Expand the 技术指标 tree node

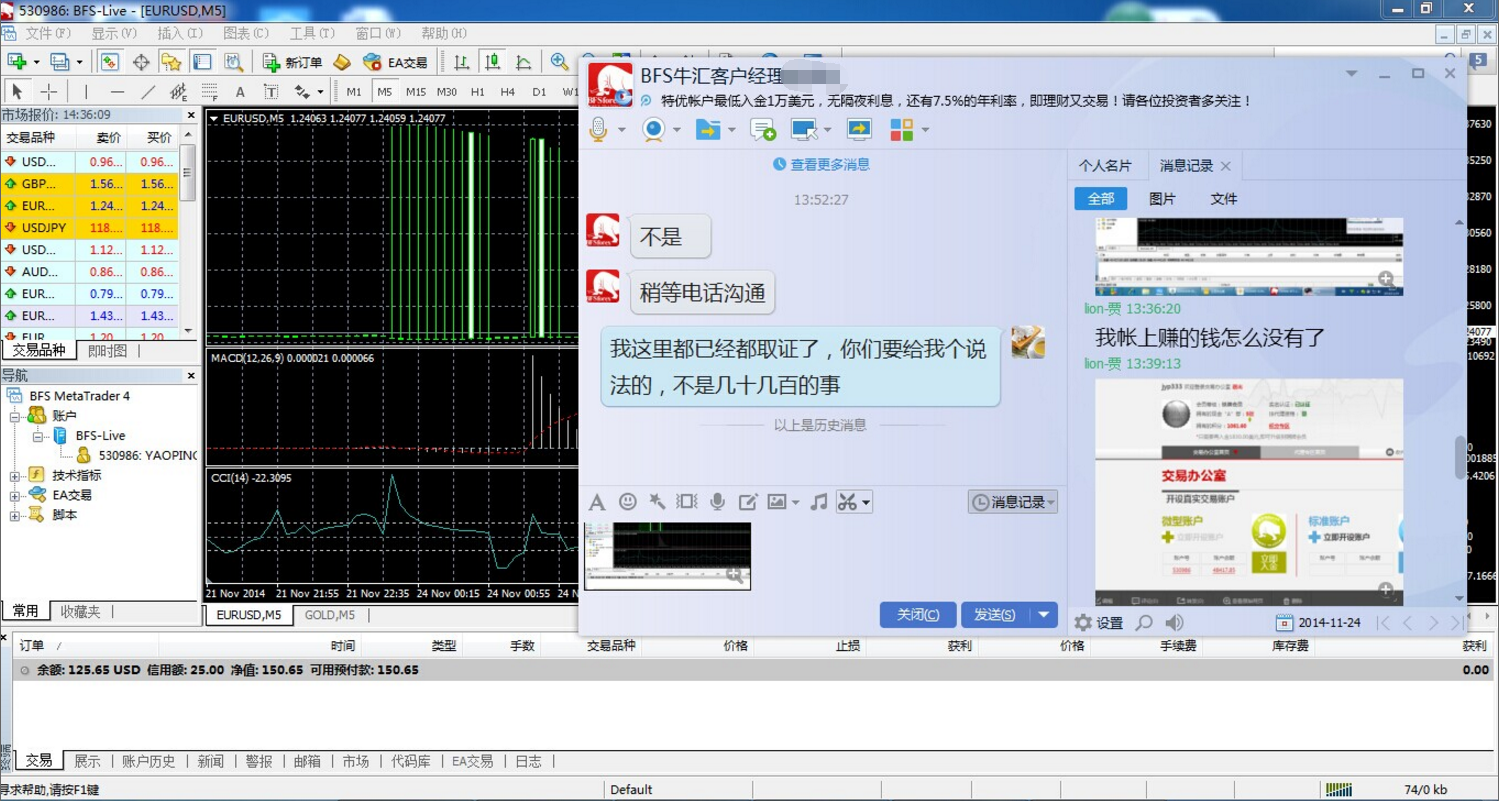tap(15, 476)
